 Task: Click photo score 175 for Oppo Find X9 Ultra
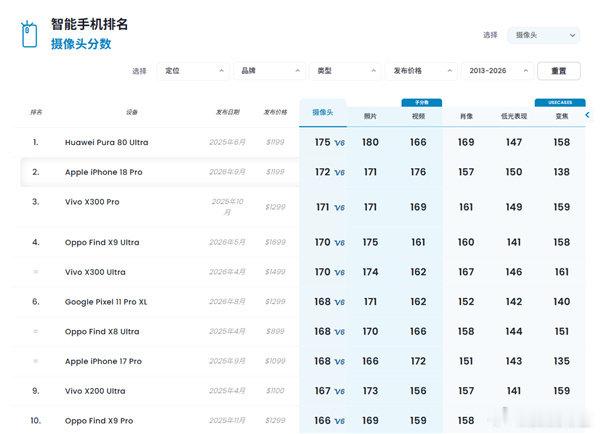point(370,243)
